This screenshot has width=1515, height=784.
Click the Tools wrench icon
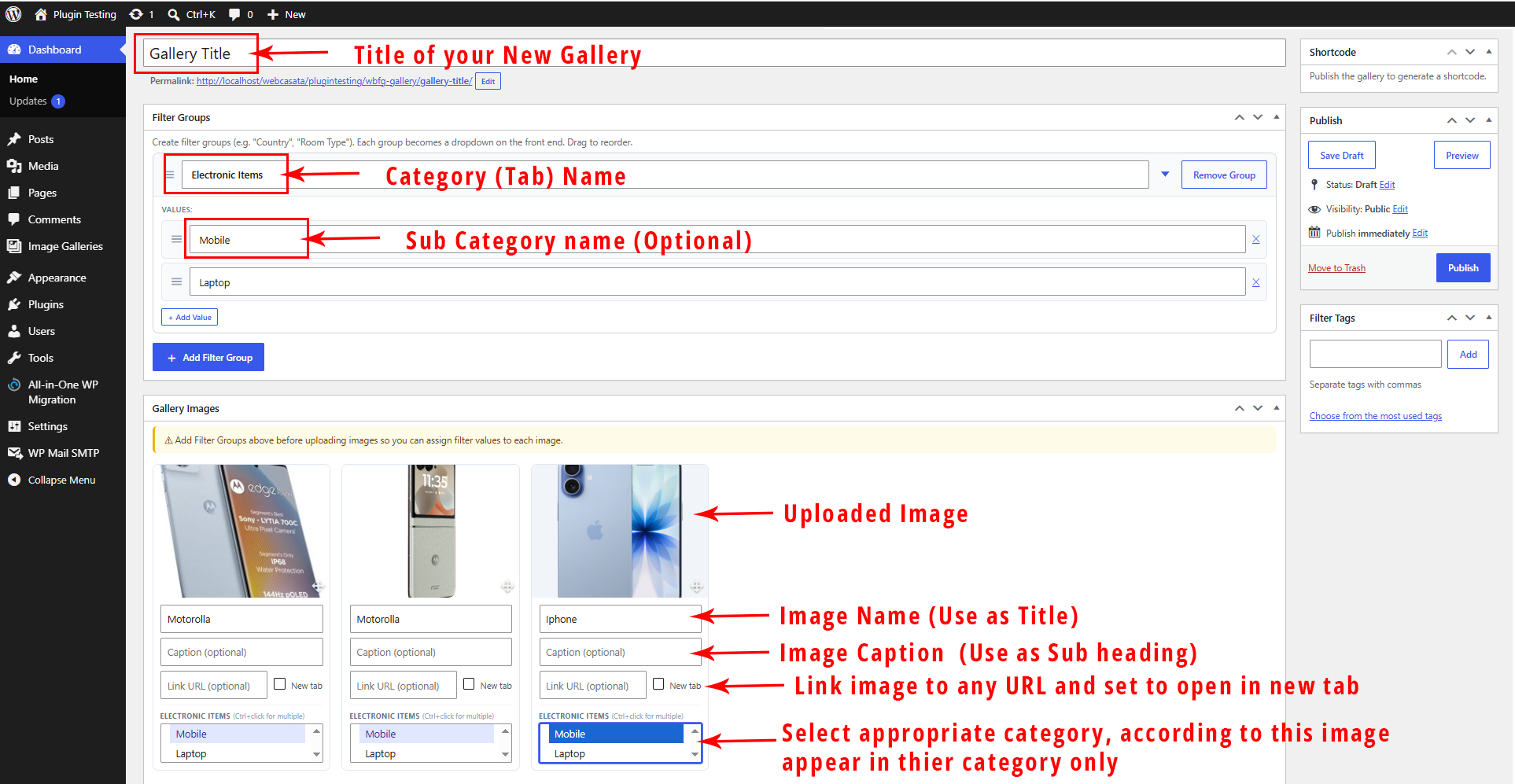coord(14,358)
